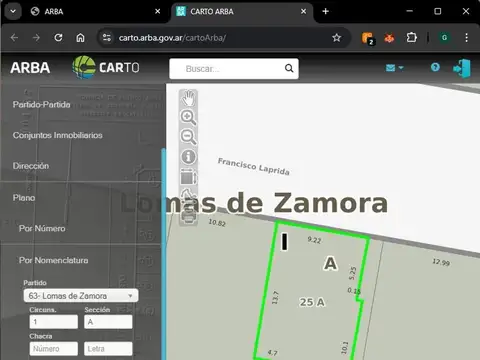Viewport: 480px width, 360px height.
Task: Activate the zoom in magnifier tool
Action: (188, 117)
